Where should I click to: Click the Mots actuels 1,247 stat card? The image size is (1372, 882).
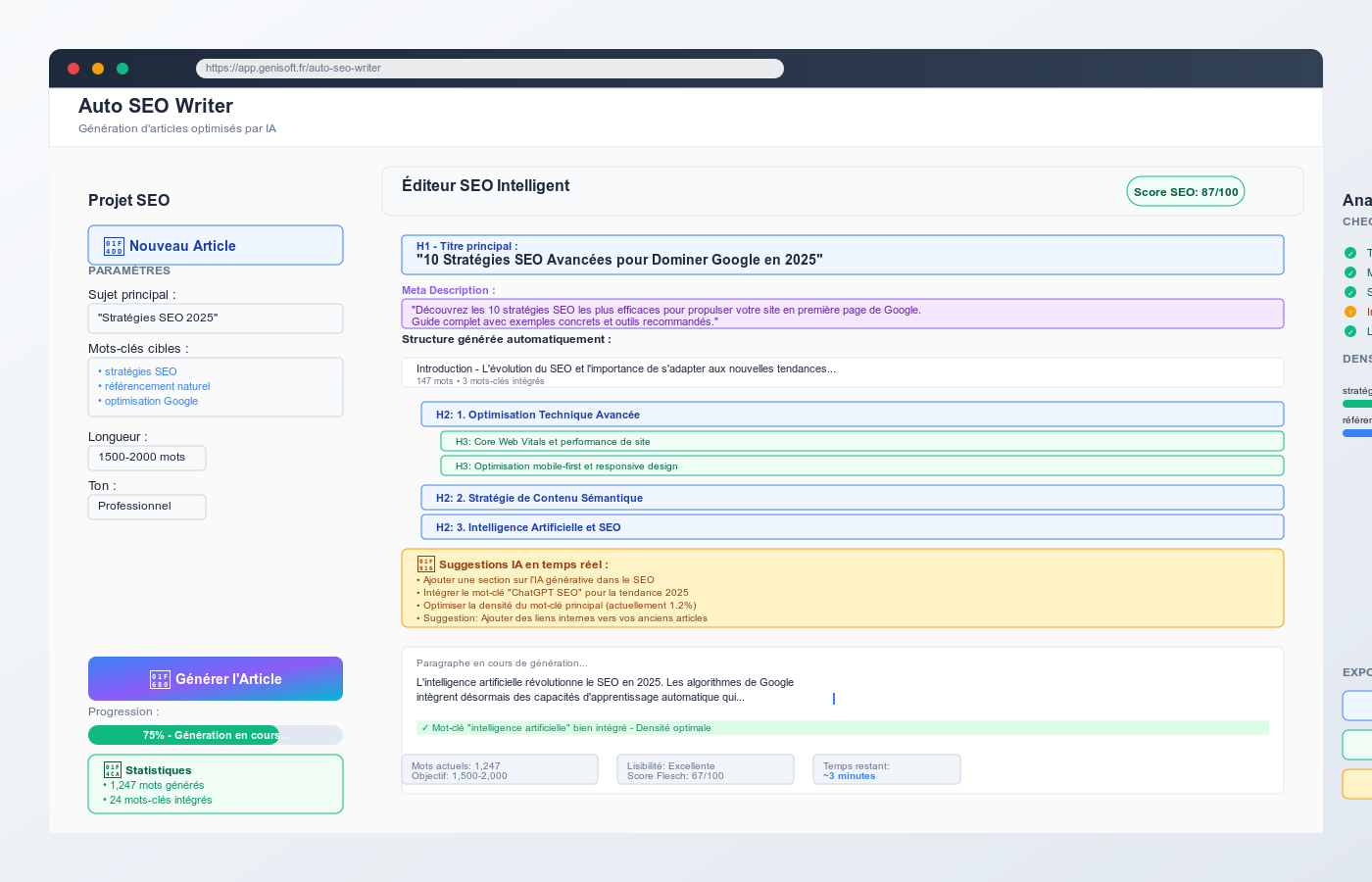500,769
